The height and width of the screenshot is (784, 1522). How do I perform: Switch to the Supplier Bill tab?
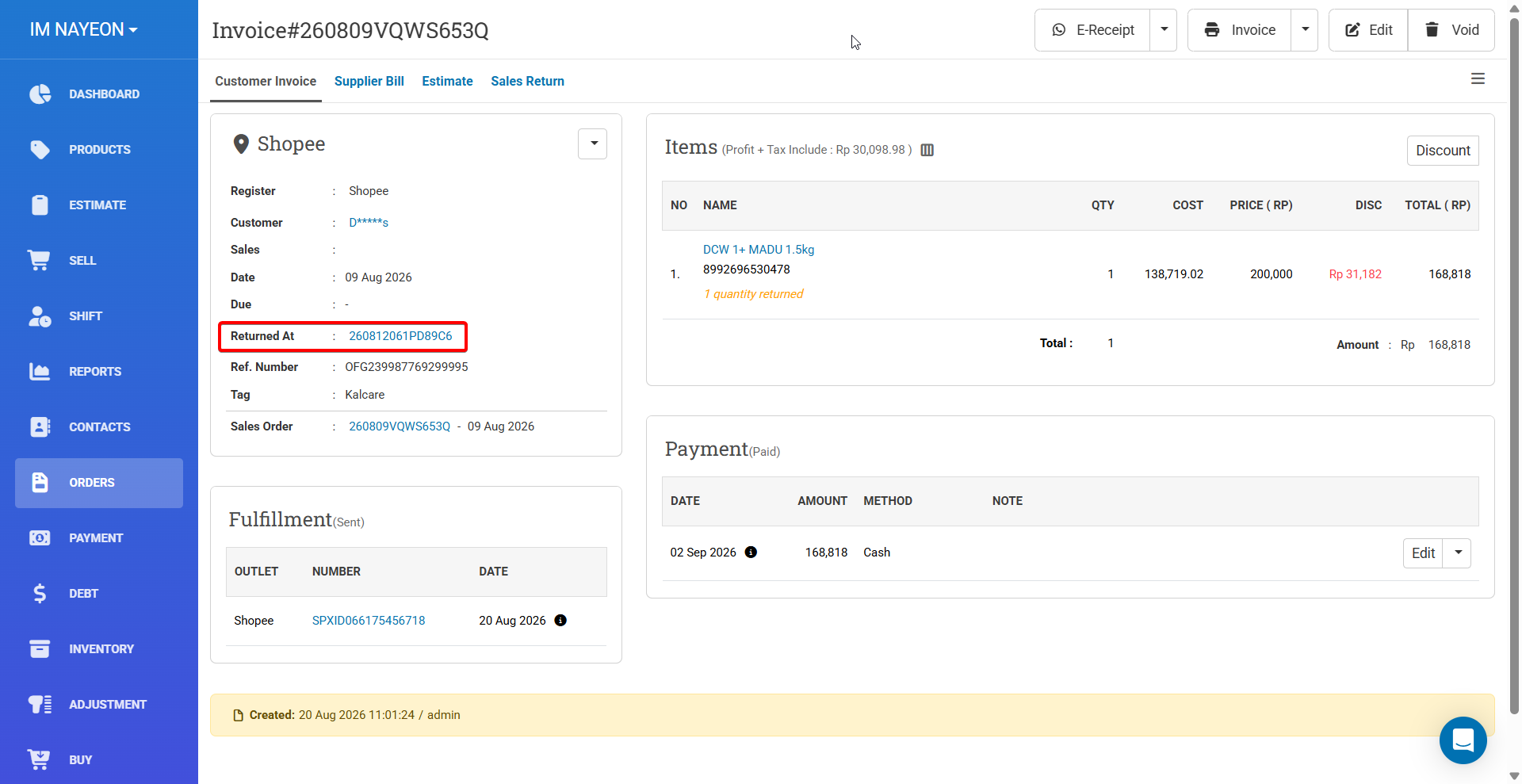click(369, 81)
